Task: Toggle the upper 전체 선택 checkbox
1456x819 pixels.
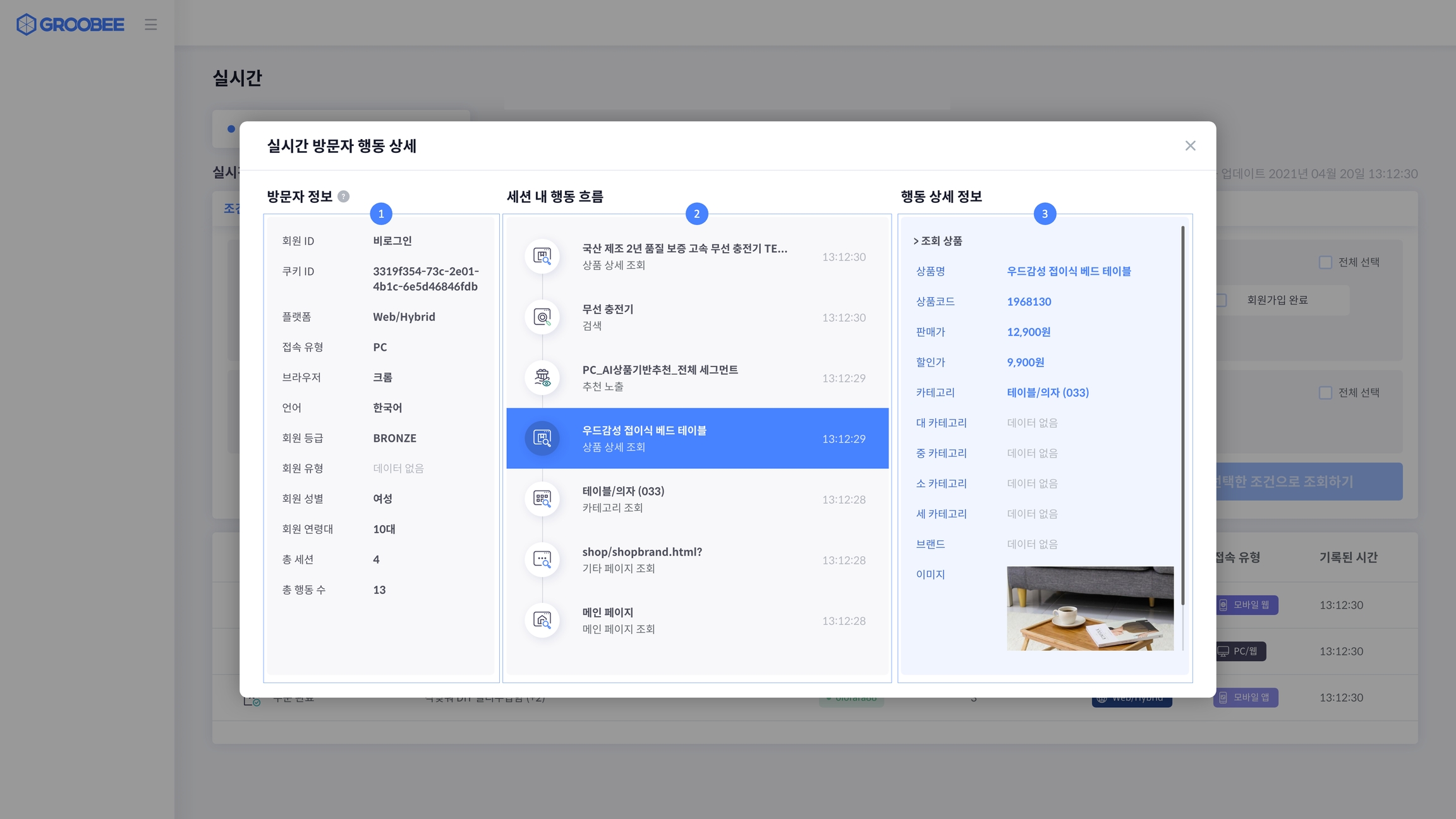Action: tap(1325, 262)
